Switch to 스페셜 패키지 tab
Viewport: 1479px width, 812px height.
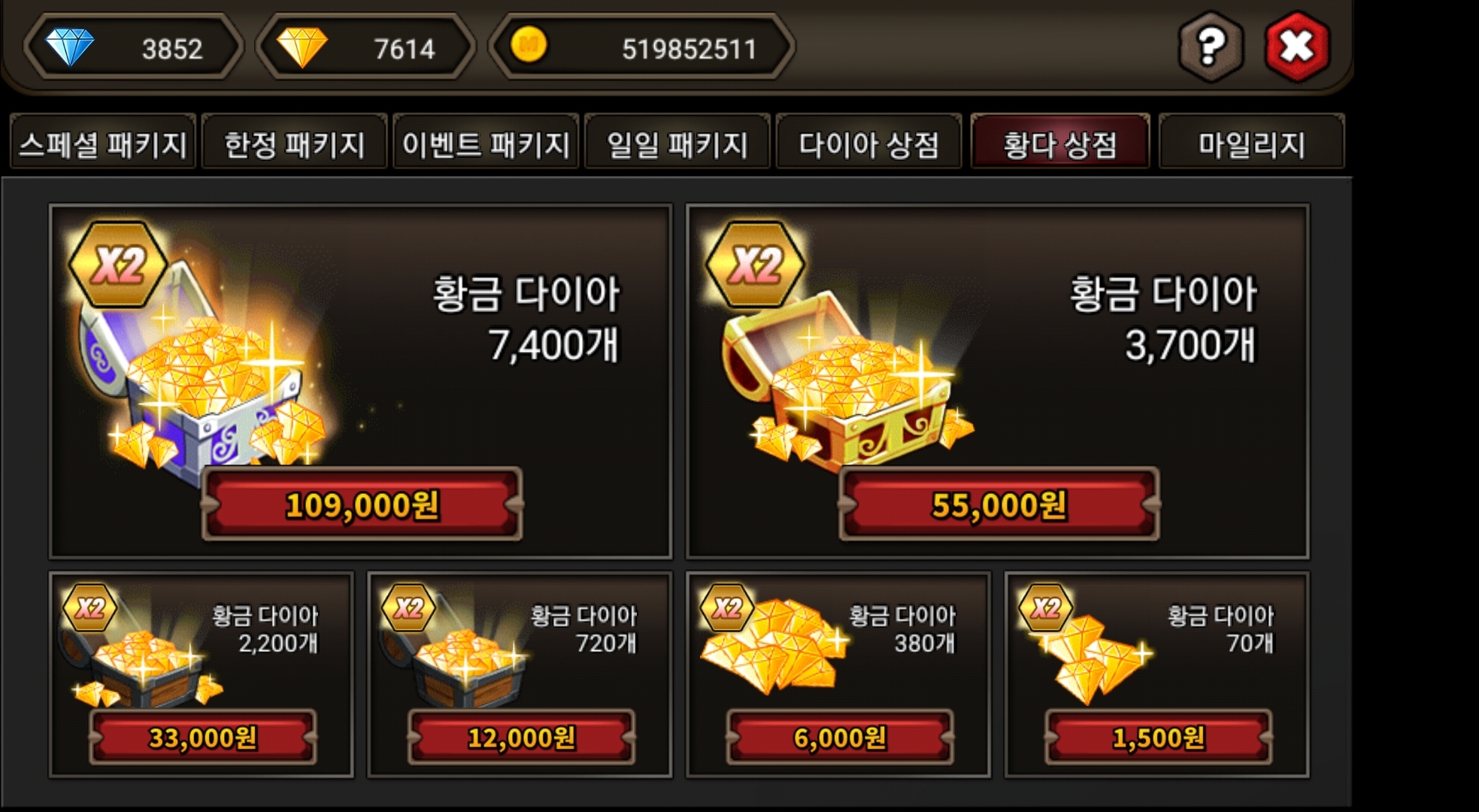(x=103, y=143)
